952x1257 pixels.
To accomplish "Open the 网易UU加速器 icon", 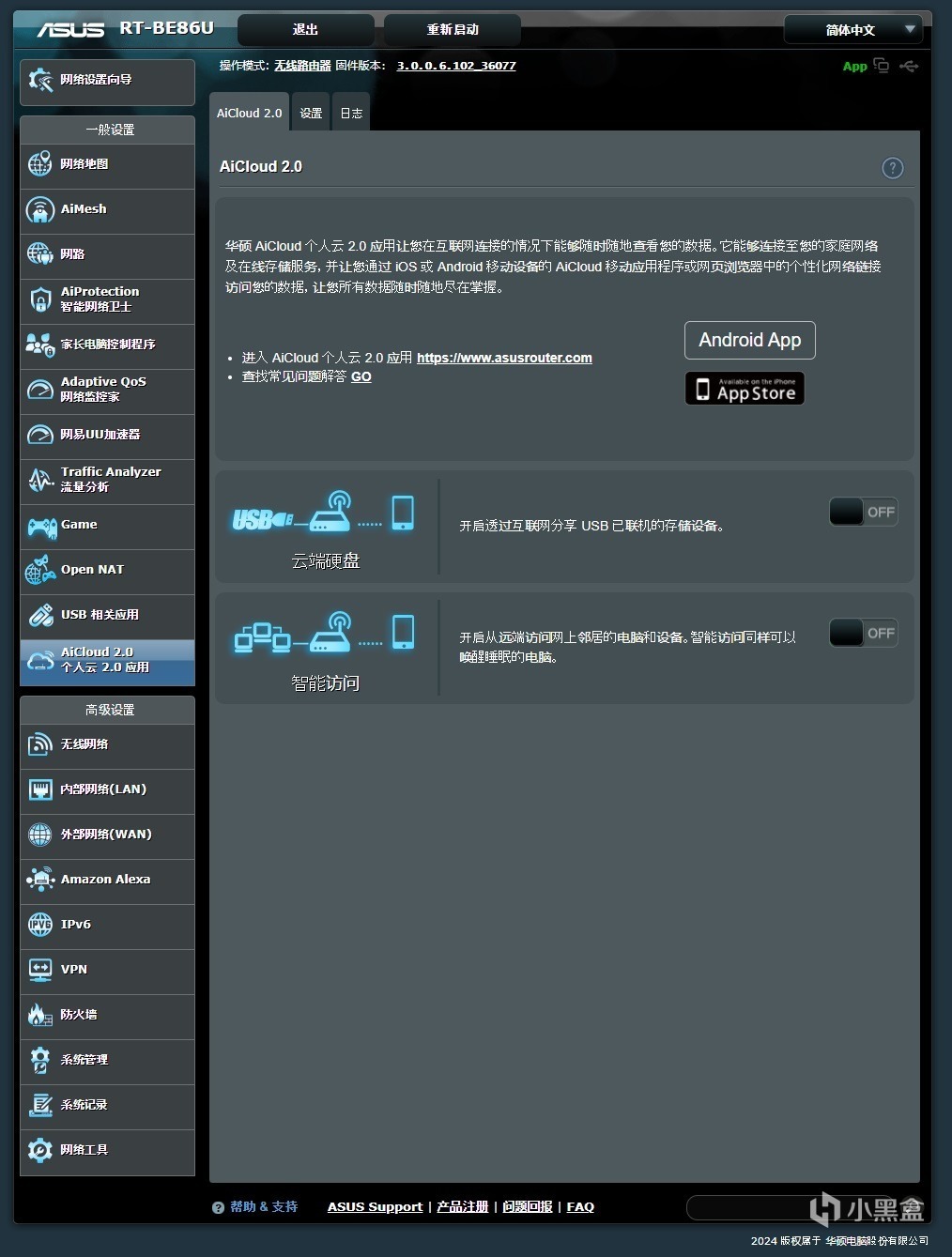I will [39, 434].
